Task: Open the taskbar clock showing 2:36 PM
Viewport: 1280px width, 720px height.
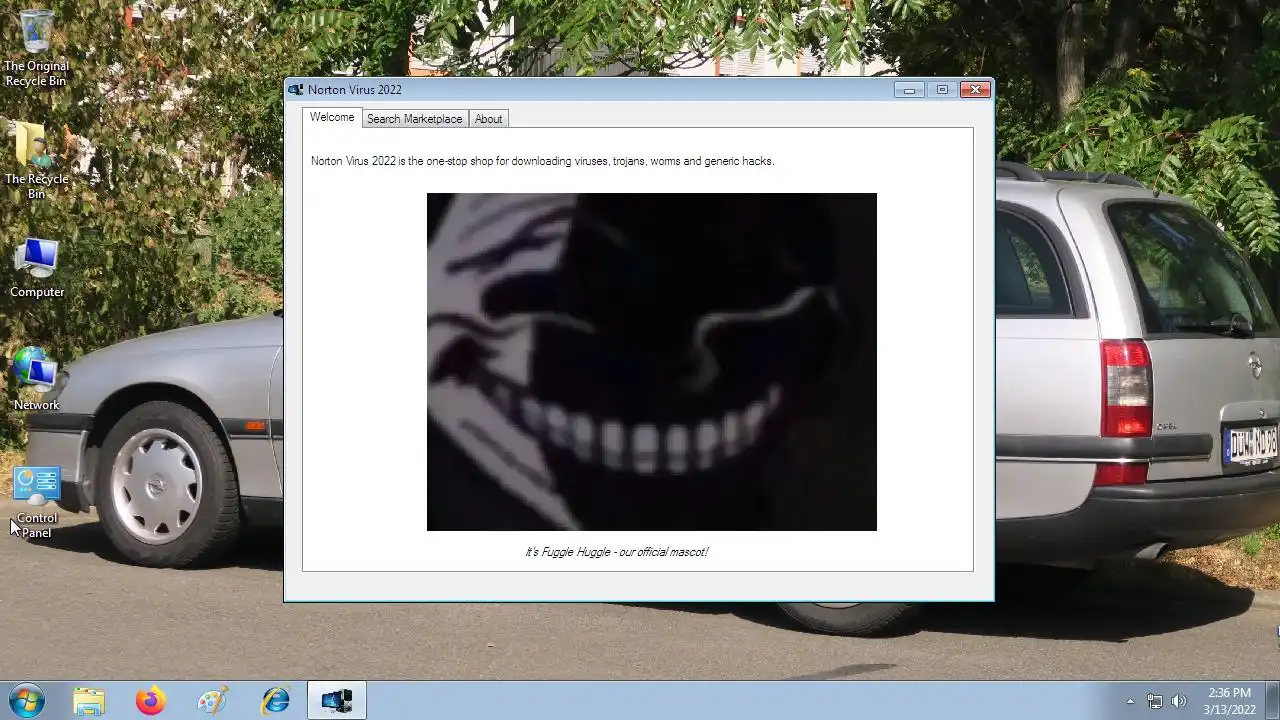Action: pos(1229,701)
